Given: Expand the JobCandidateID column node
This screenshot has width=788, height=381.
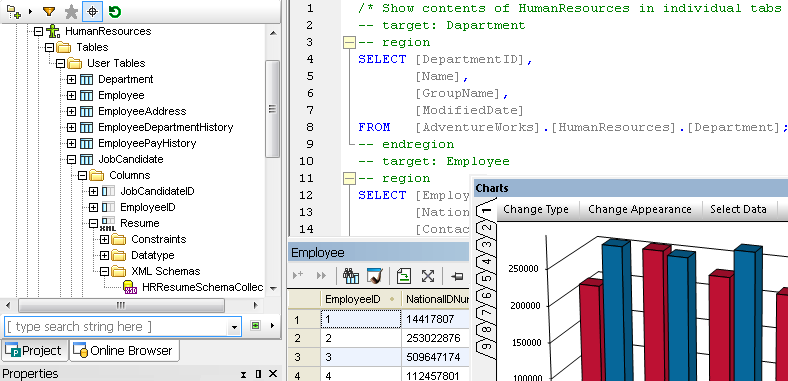Looking at the screenshot, I should [x=93, y=192].
